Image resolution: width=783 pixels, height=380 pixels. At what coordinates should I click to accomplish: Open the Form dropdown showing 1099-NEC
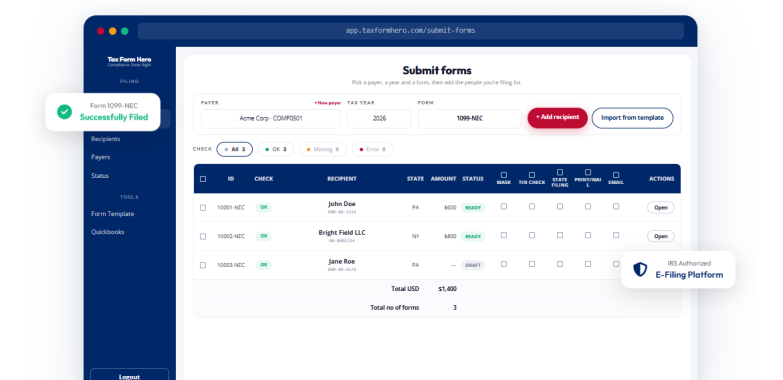pos(469,119)
